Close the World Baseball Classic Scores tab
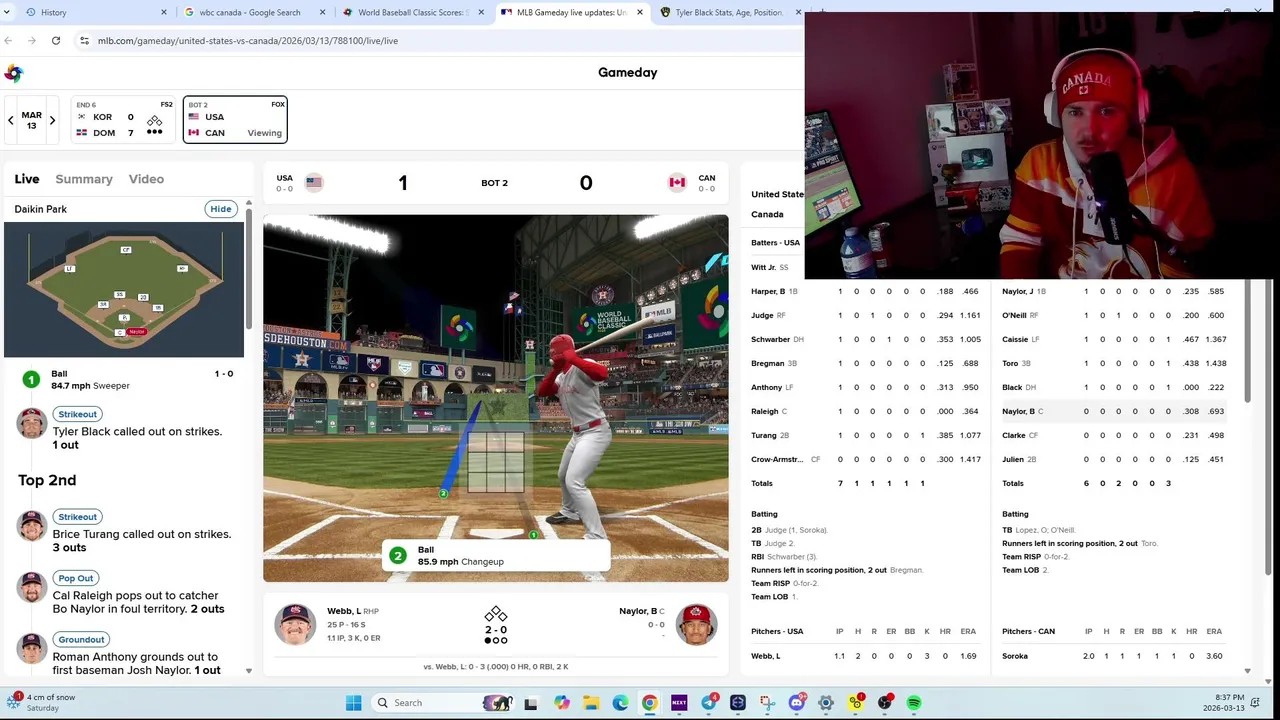 [x=481, y=12]
